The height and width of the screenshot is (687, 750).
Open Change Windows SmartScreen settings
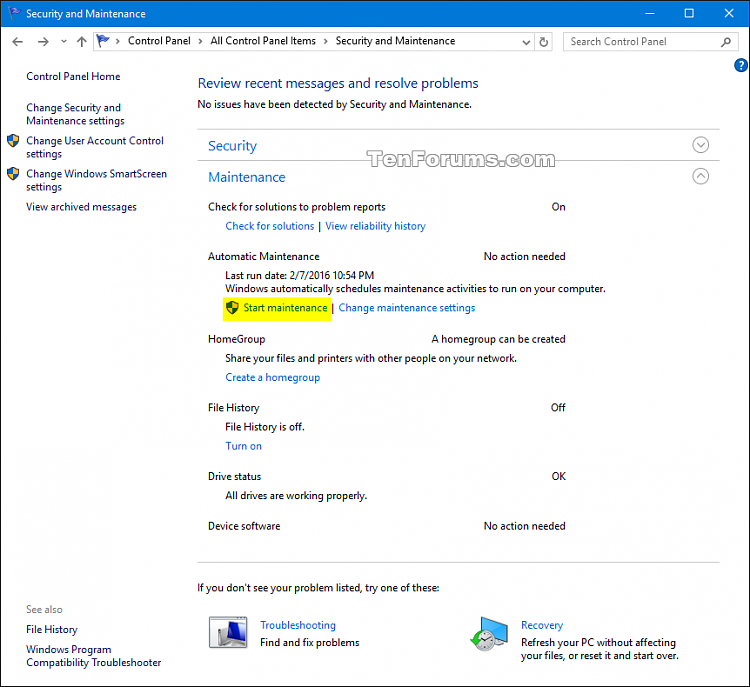click(x=96, y=180)
